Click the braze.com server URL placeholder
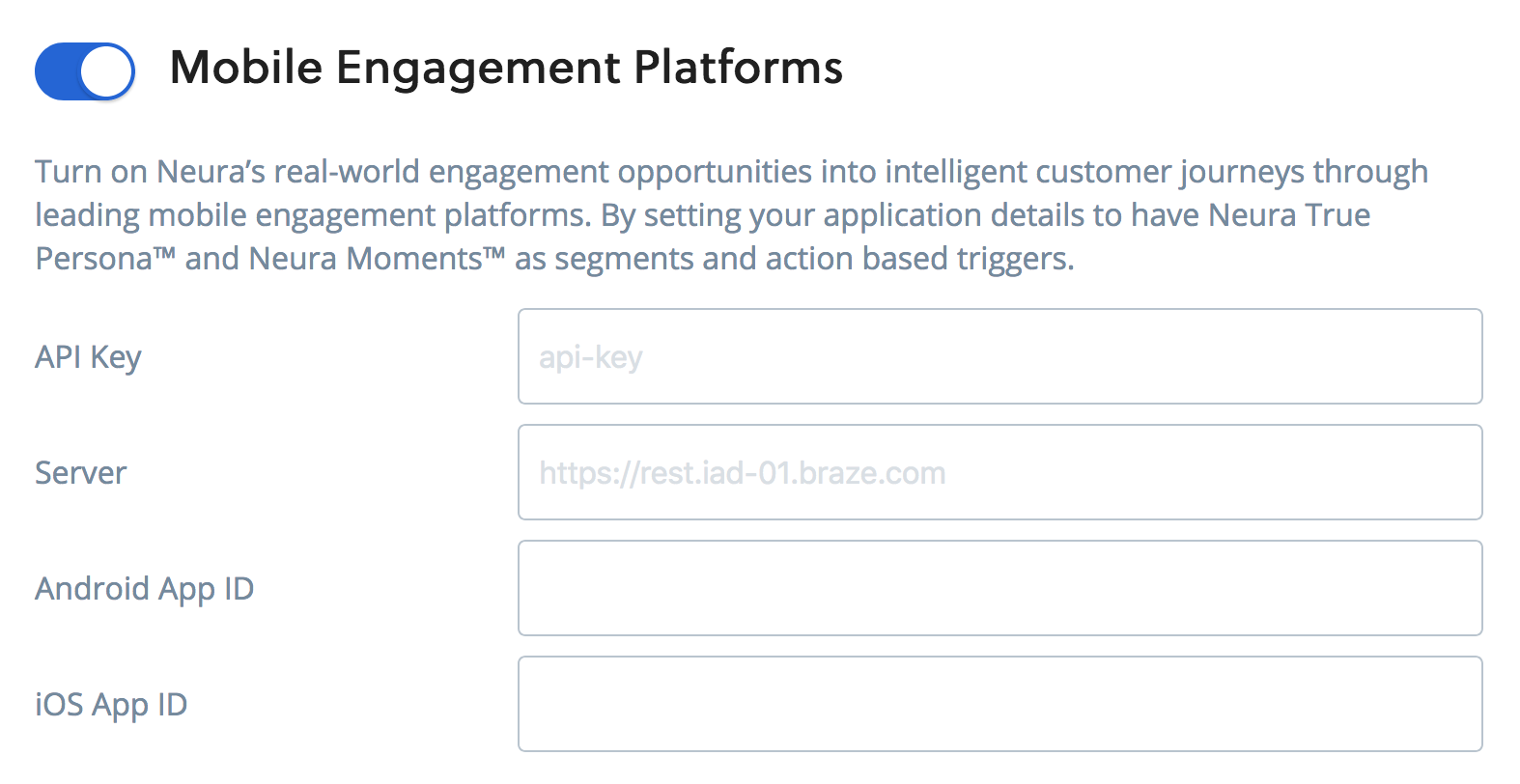This screenshot has height=784, width=1520. (742, 473)
